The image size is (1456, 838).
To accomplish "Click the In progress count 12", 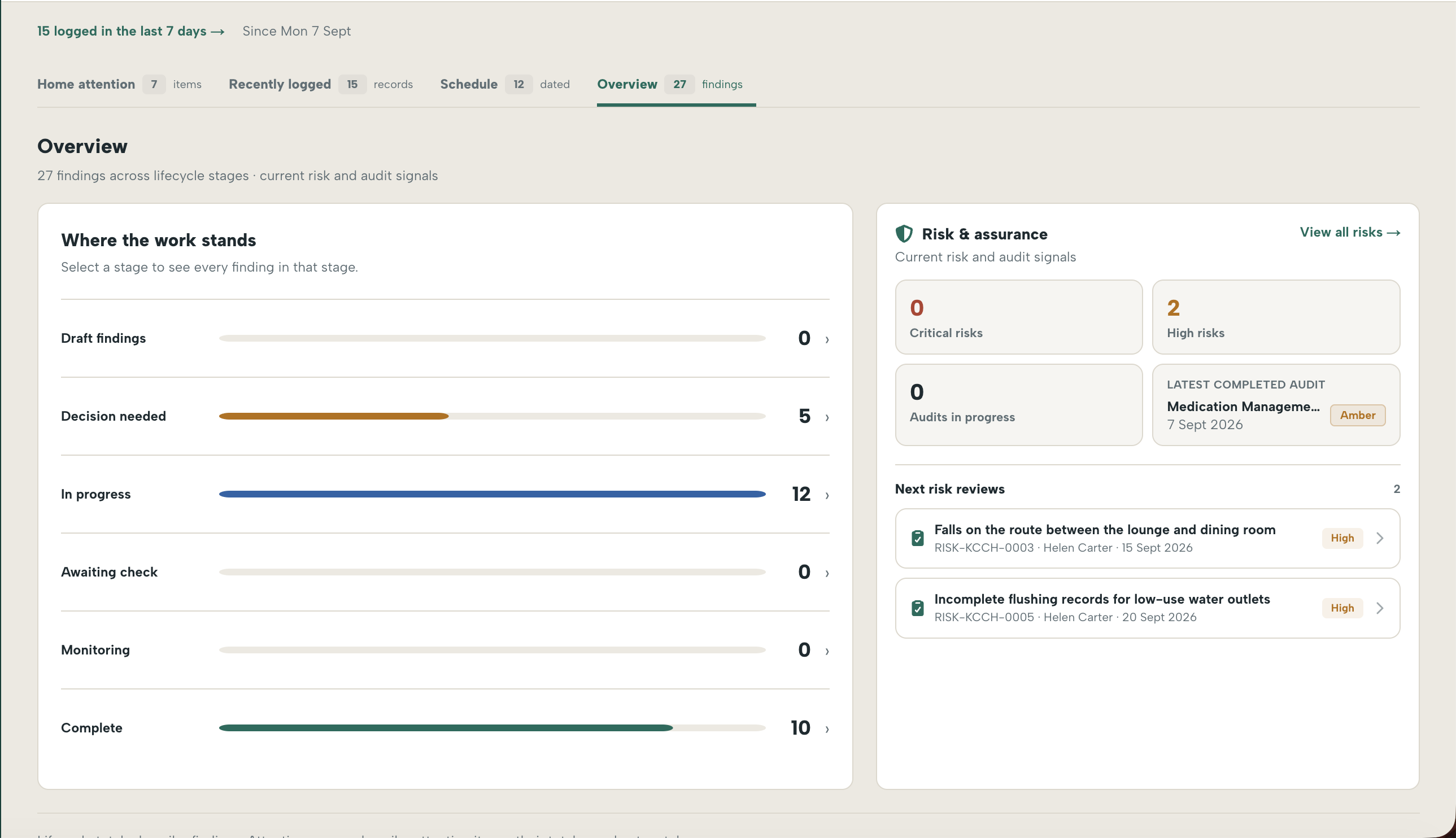I will pos(801,494).
